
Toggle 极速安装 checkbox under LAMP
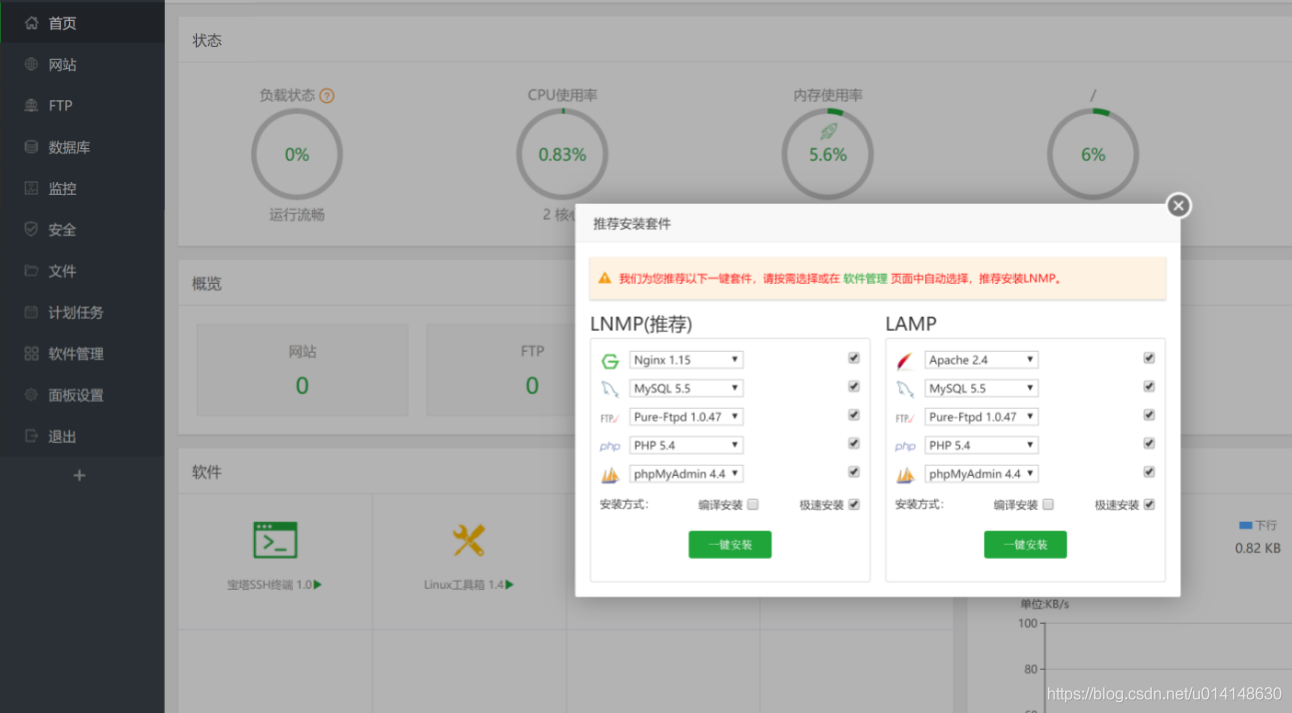(x=1149, y=505)
